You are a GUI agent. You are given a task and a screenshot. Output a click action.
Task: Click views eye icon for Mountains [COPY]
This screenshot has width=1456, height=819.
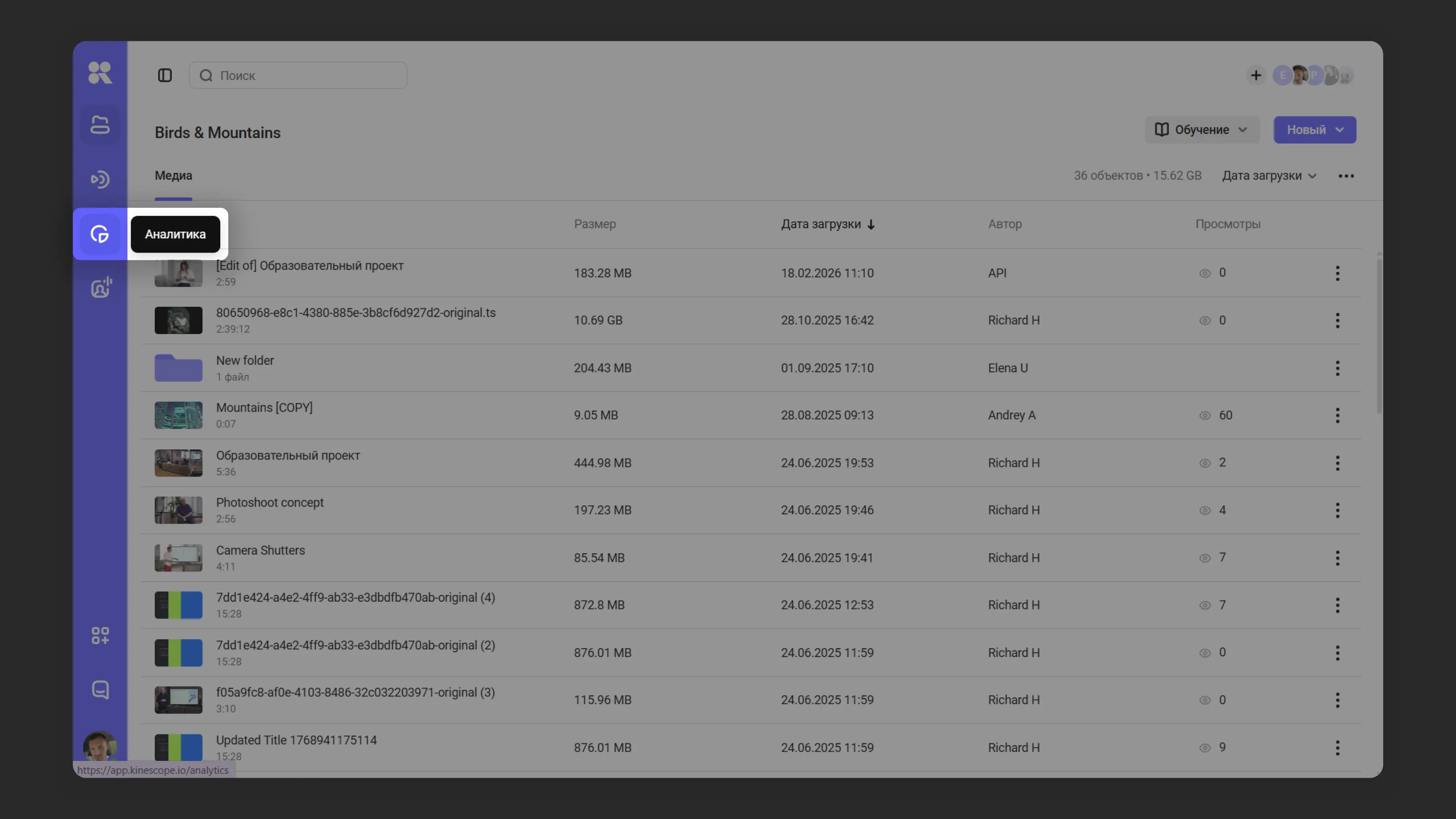tap(1205, 416)
